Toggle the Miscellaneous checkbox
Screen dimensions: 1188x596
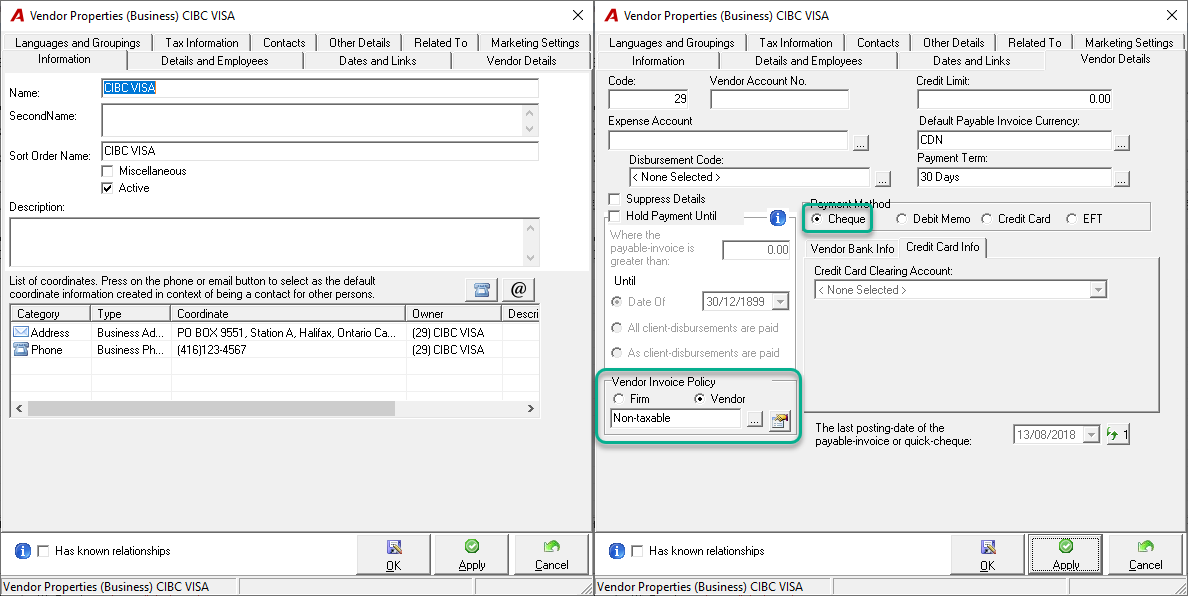[108, 171]
